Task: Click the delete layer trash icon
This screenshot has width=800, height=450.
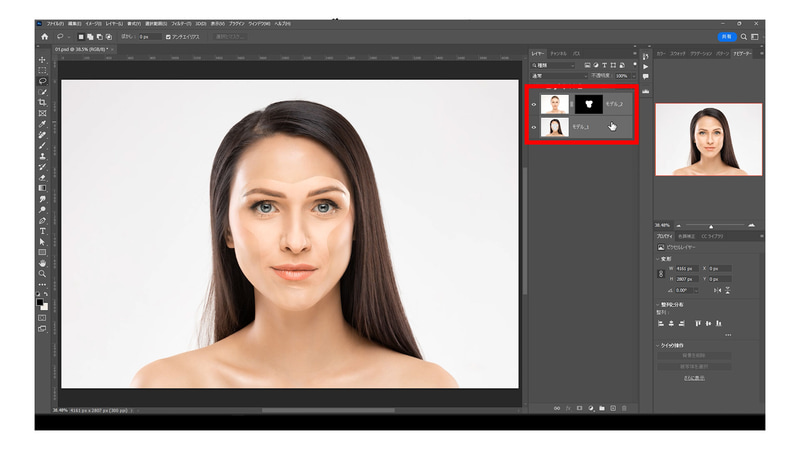Action: coord(624,408)
